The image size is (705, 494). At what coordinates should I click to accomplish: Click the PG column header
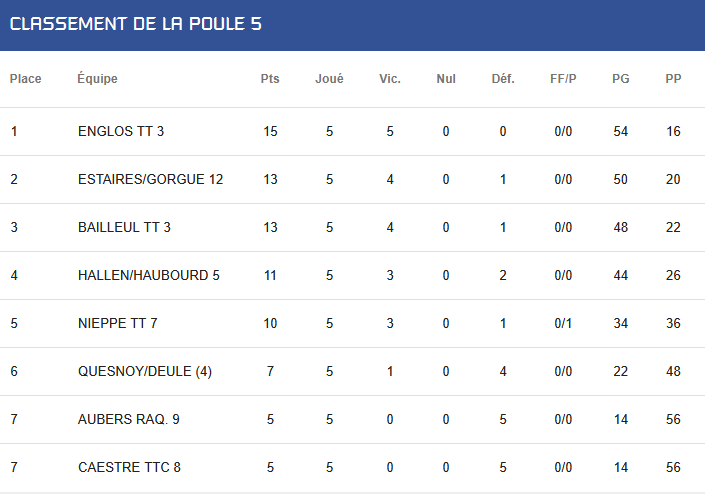click(x=620, y=79)
